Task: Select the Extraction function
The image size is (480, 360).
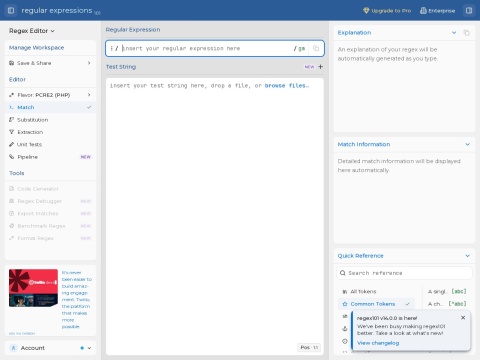Action: click(50, 132)
